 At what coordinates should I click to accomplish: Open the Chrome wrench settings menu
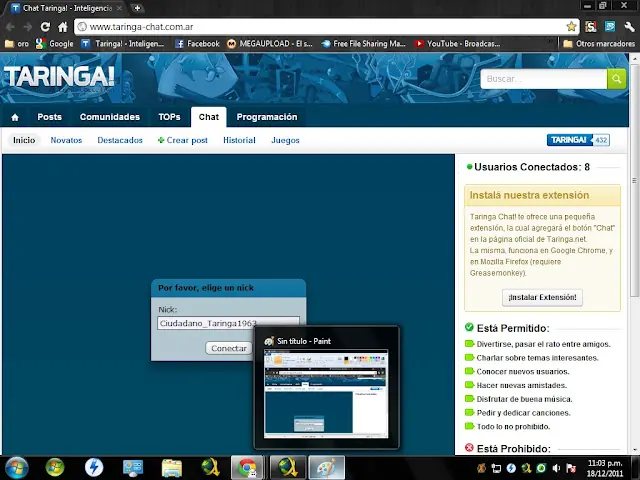[629, 27]
